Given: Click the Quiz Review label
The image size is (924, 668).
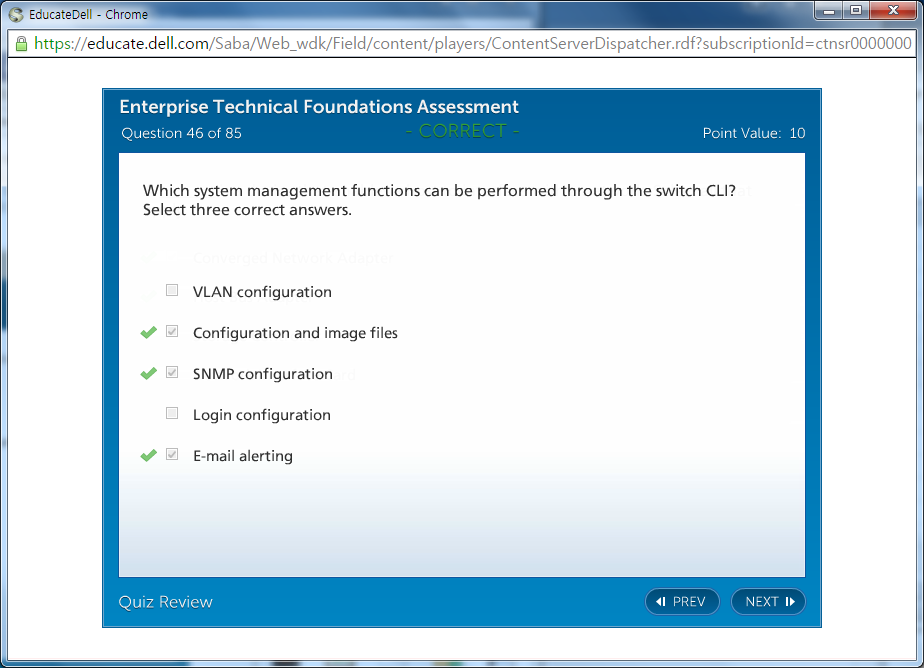Looking at the screenshot, I should [166, 601].
